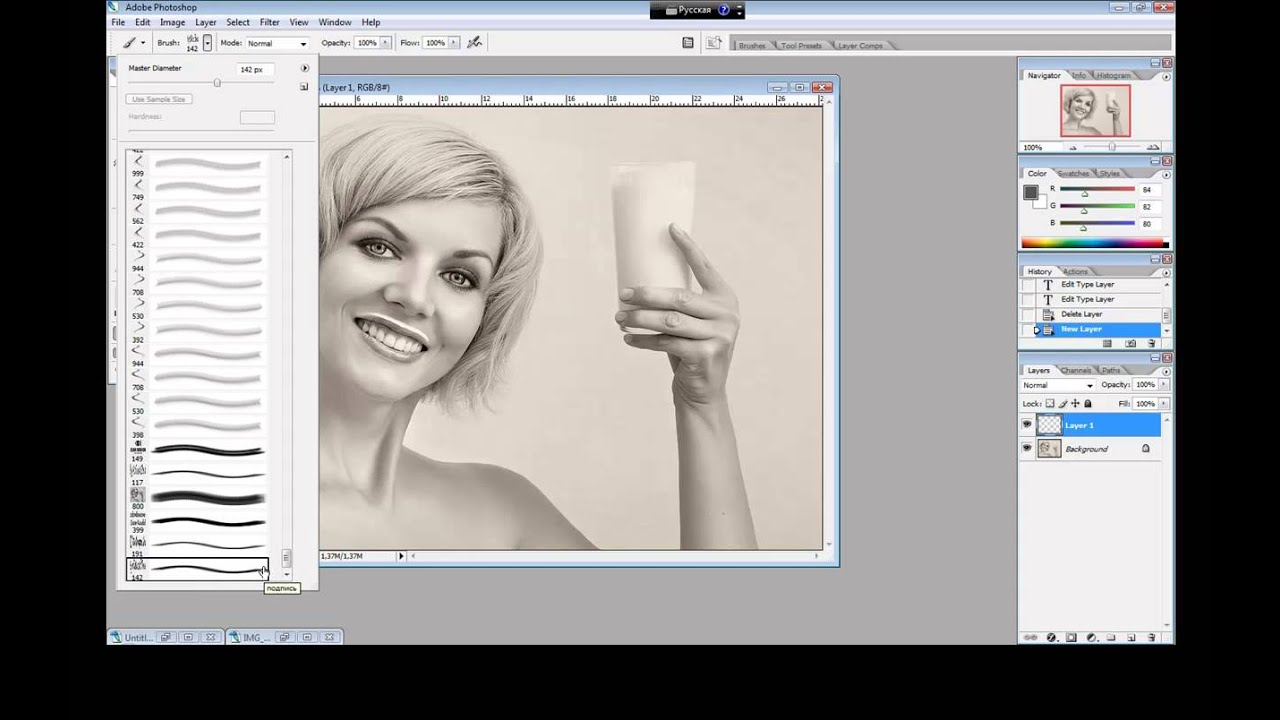Open the Fill arrow in Layers panel
Screen dimensions: 1280x720
click(1164, 404)
